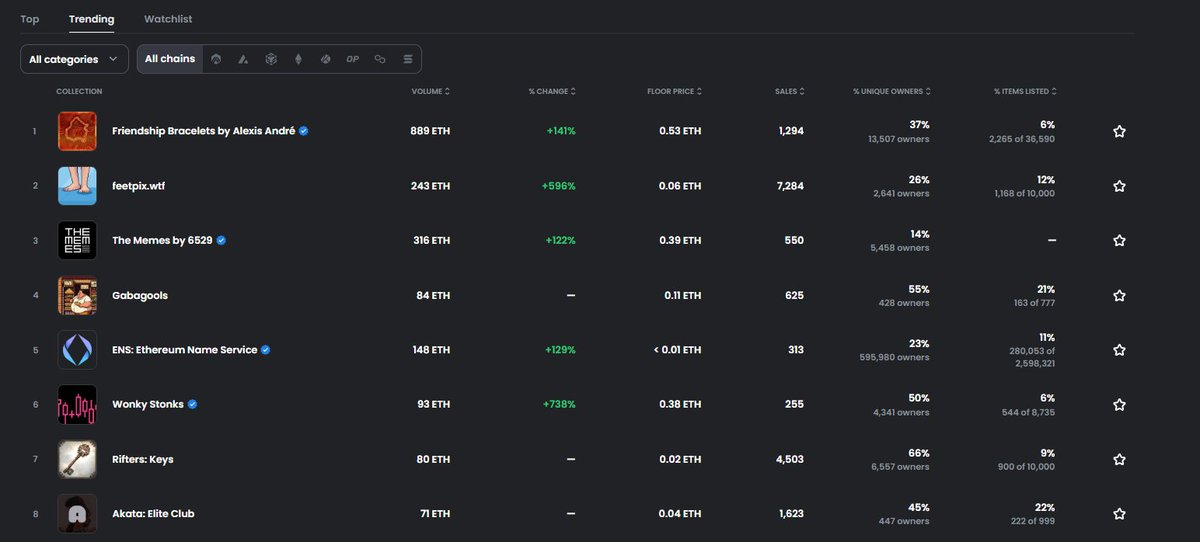The height and width of the screenshot is (542, 1200).
Task: Click Gabagools collection thumbnail image
Action: click(x=77, y=295)
